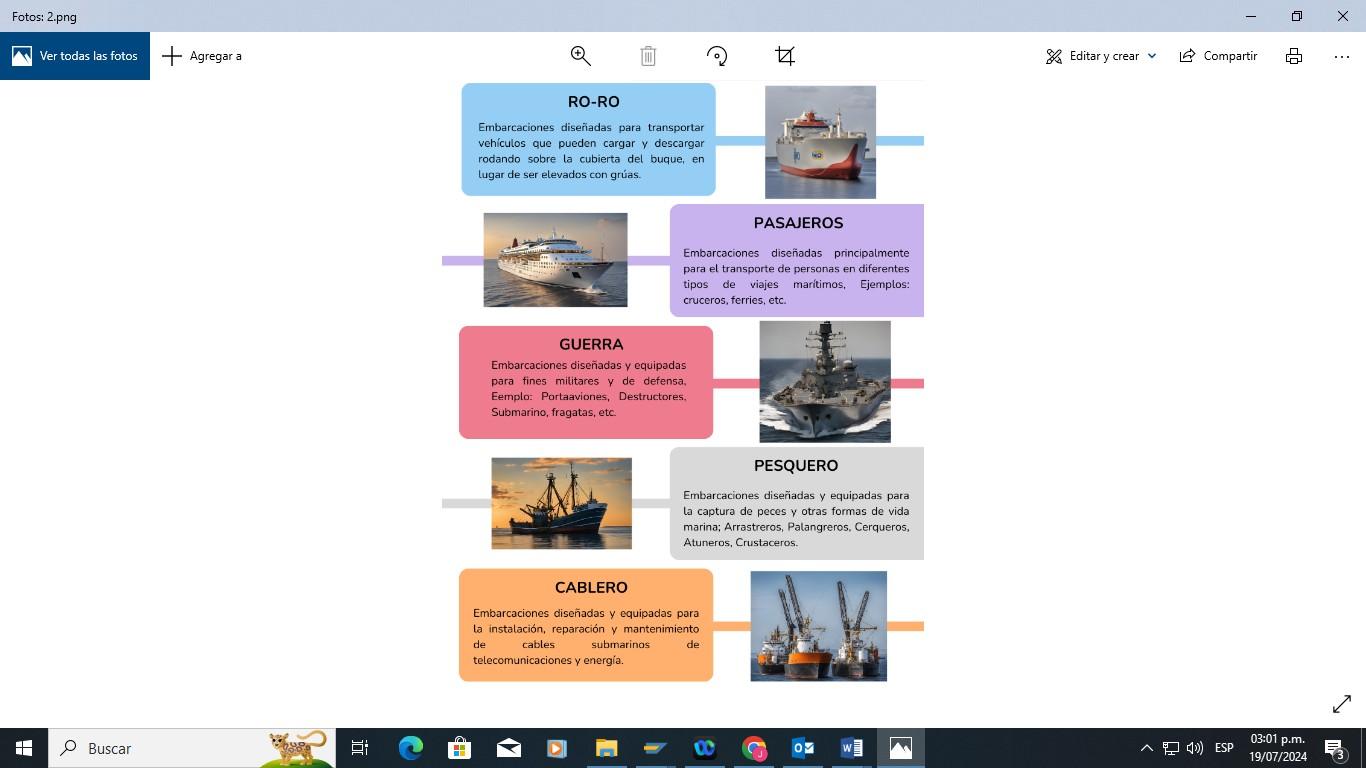
Task: Click the zoom magnifier icon
Action: 580,56
